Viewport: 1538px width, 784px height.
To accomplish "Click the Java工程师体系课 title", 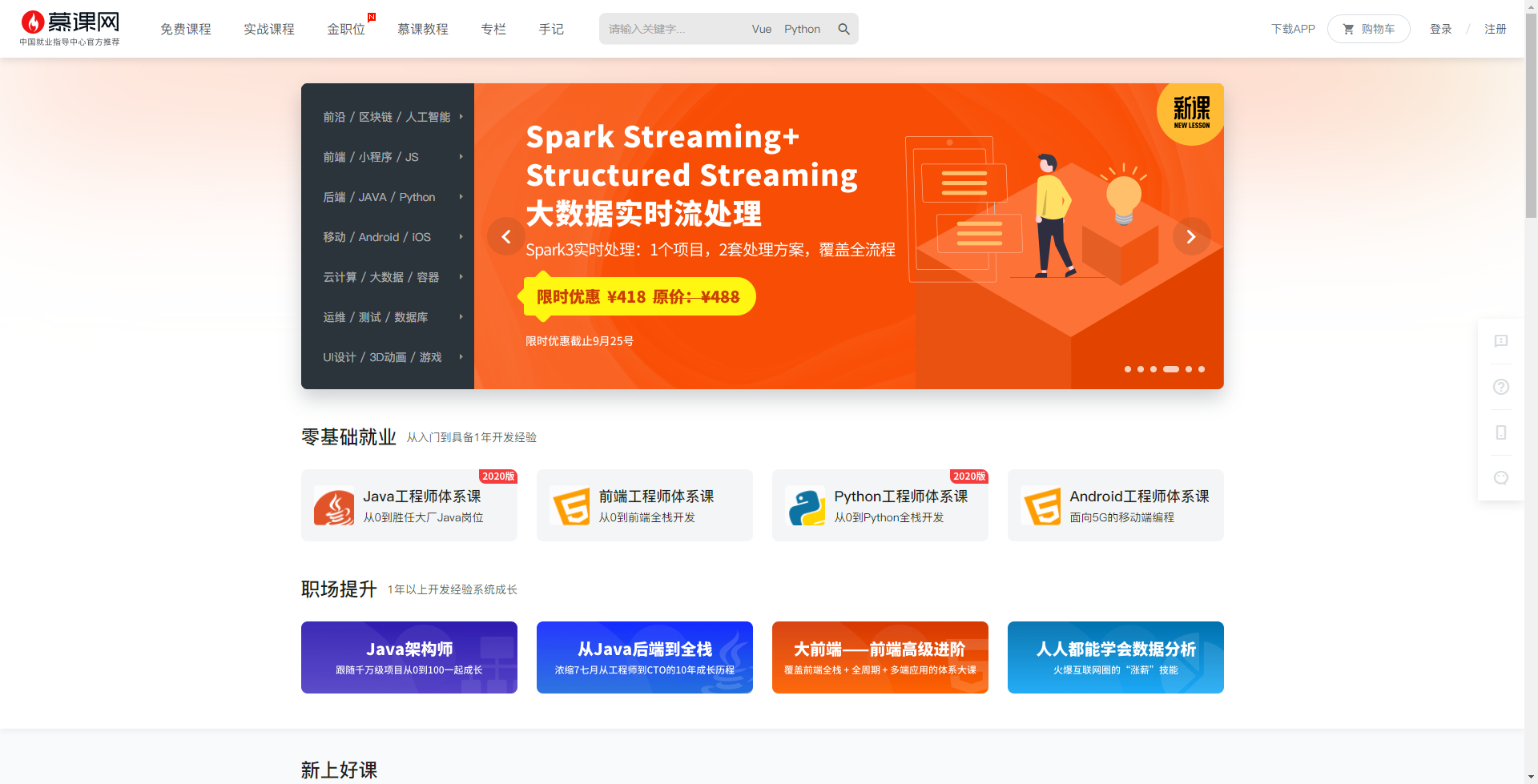I will (x=422, y=497).
